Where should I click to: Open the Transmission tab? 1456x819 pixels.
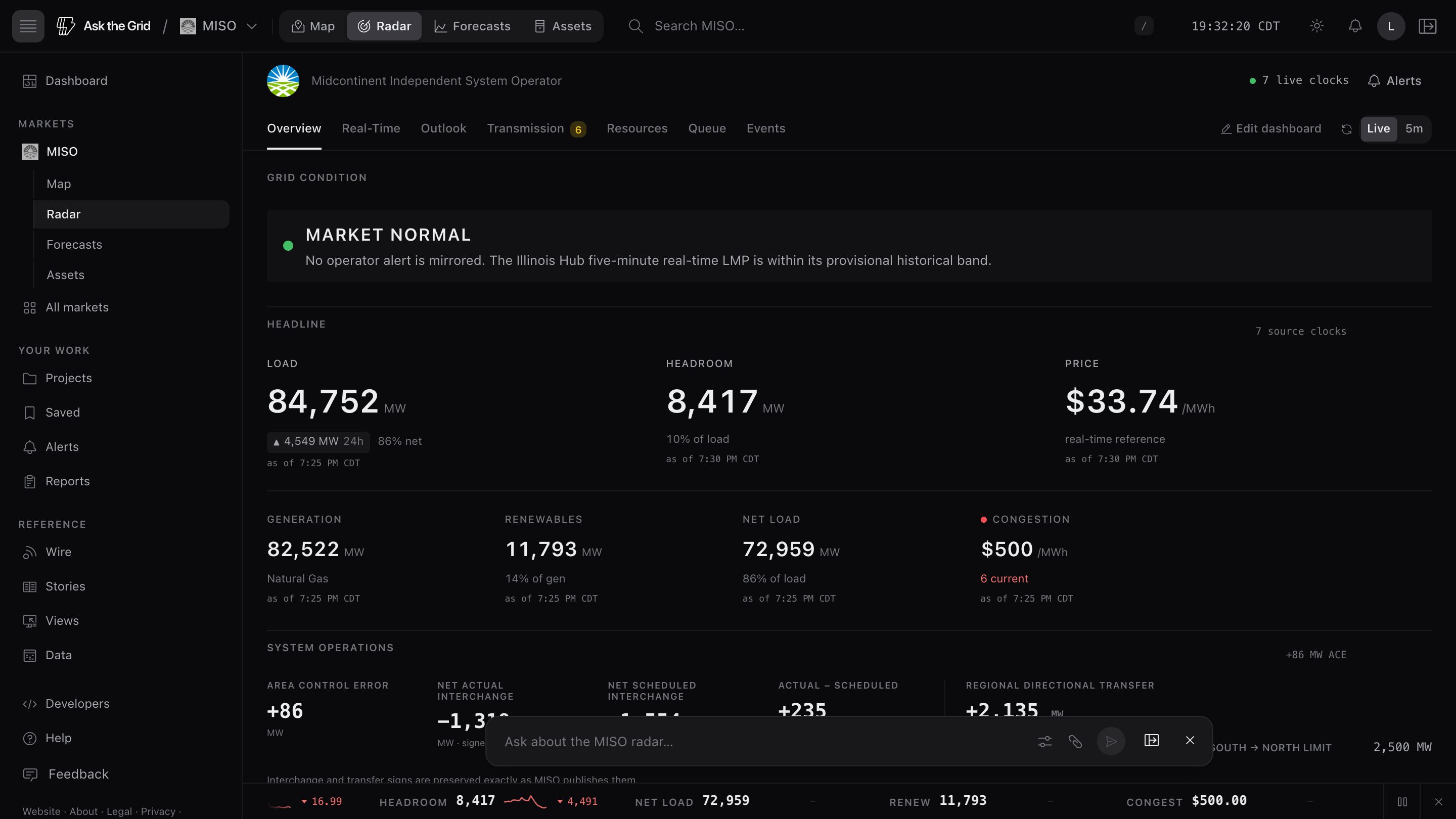[536, 129]
